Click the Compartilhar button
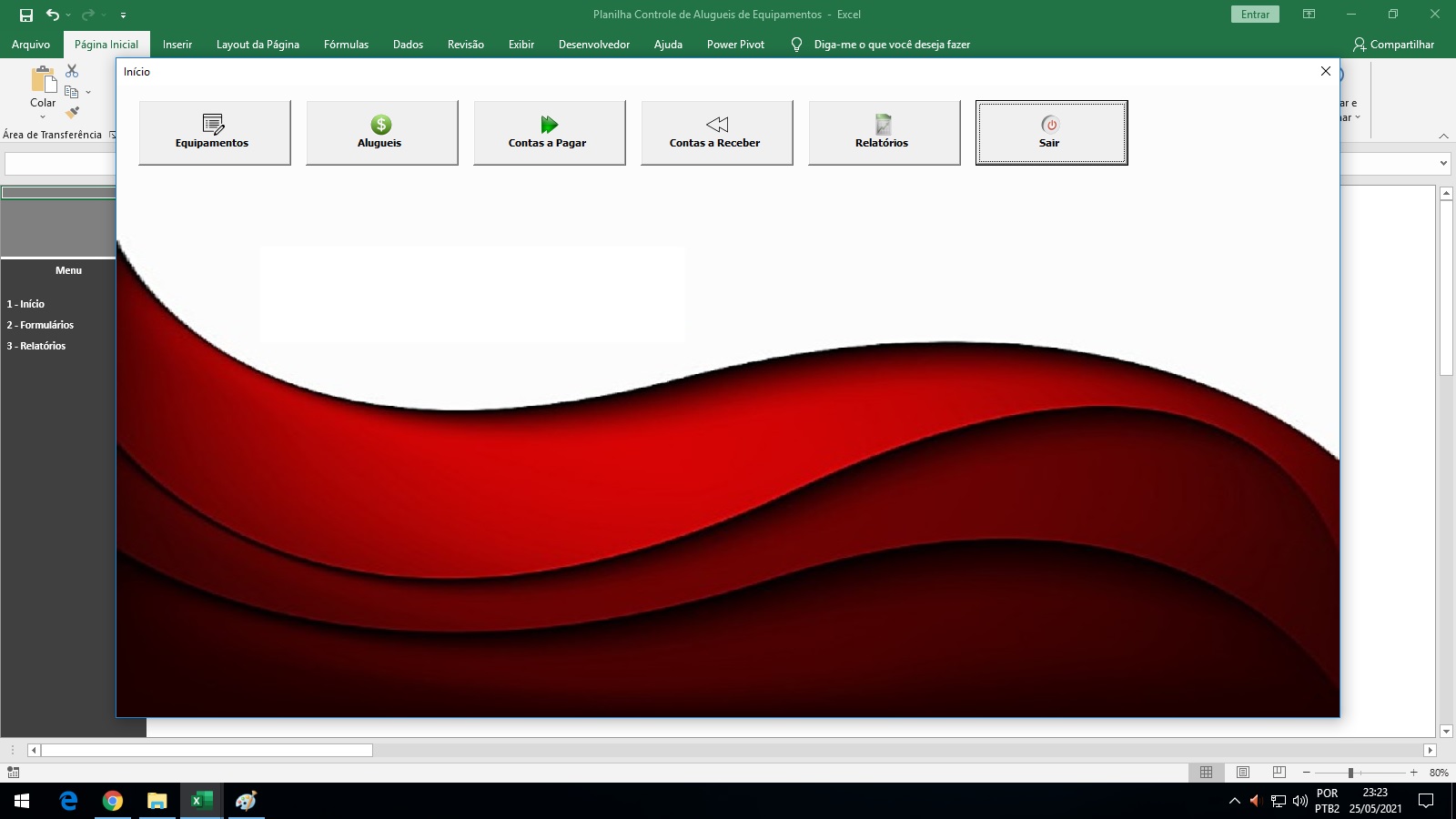Screen dimensions: 1456x819 pos(1393,44)
